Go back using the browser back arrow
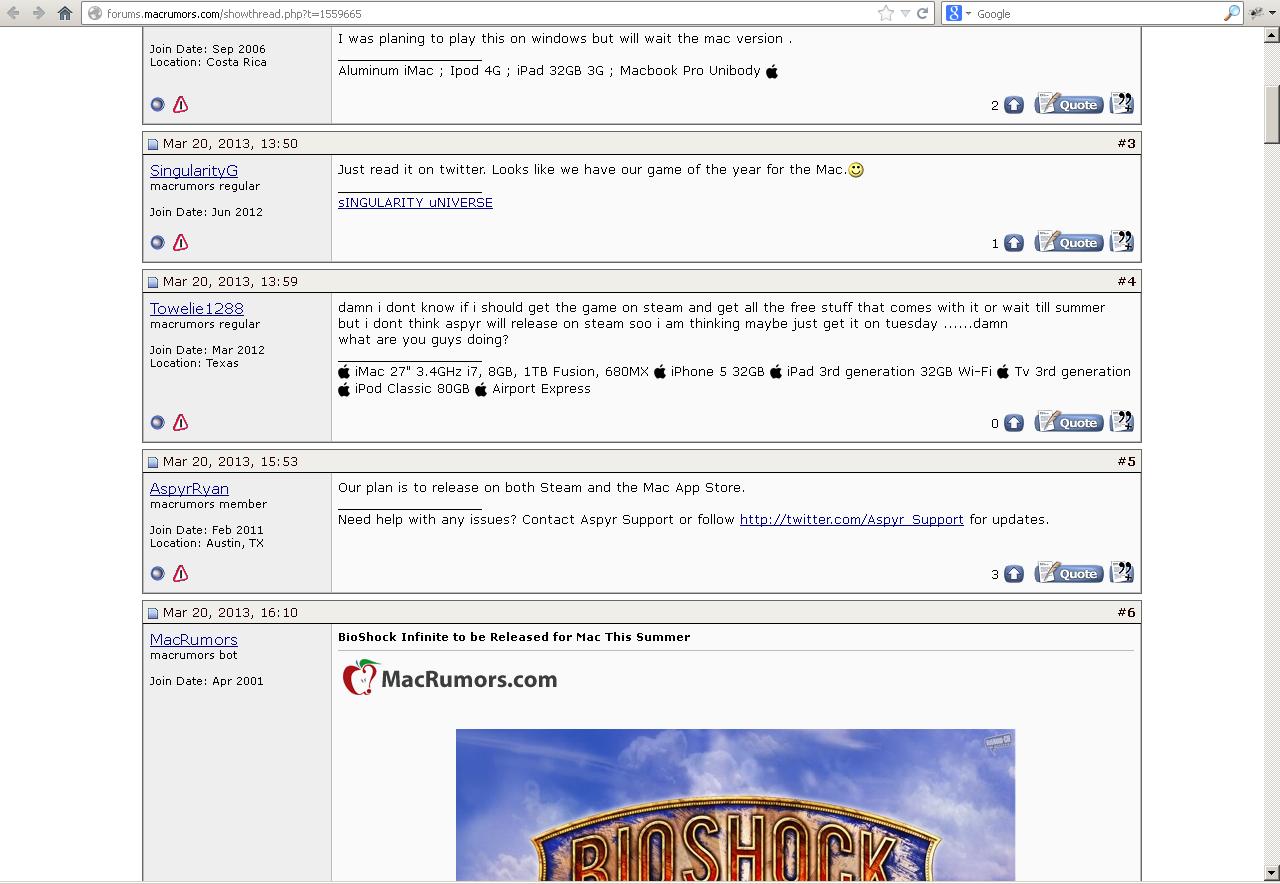This screenshot has width=1280, height=884. click(13, 13)
